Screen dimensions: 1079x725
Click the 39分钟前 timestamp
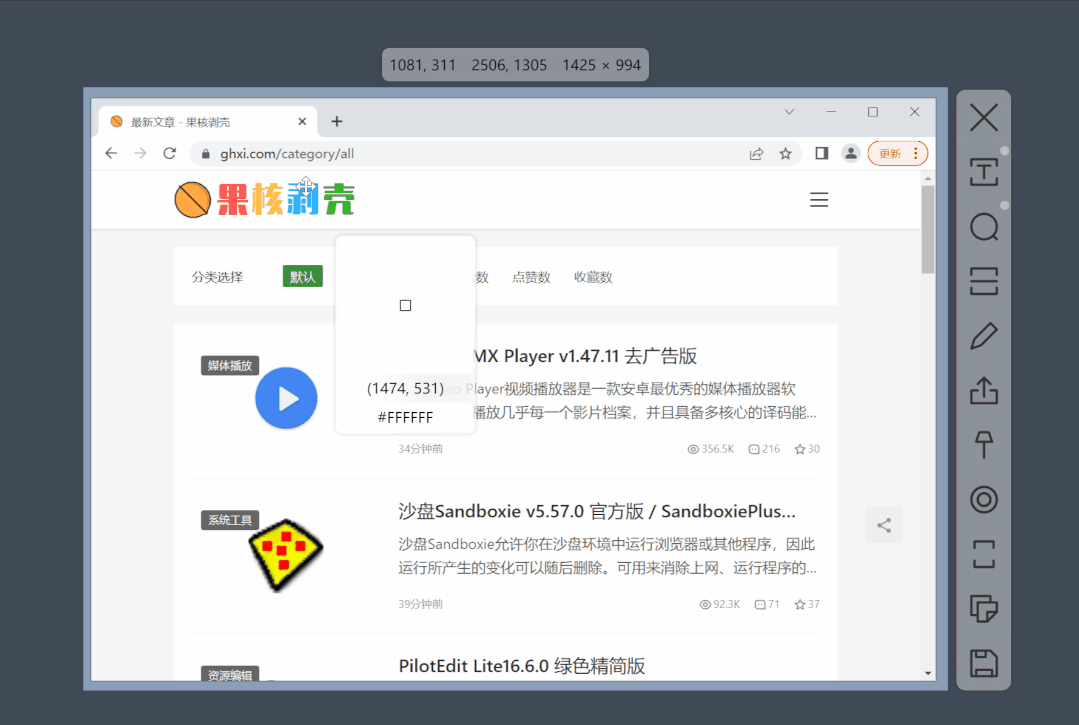point(420,604)
